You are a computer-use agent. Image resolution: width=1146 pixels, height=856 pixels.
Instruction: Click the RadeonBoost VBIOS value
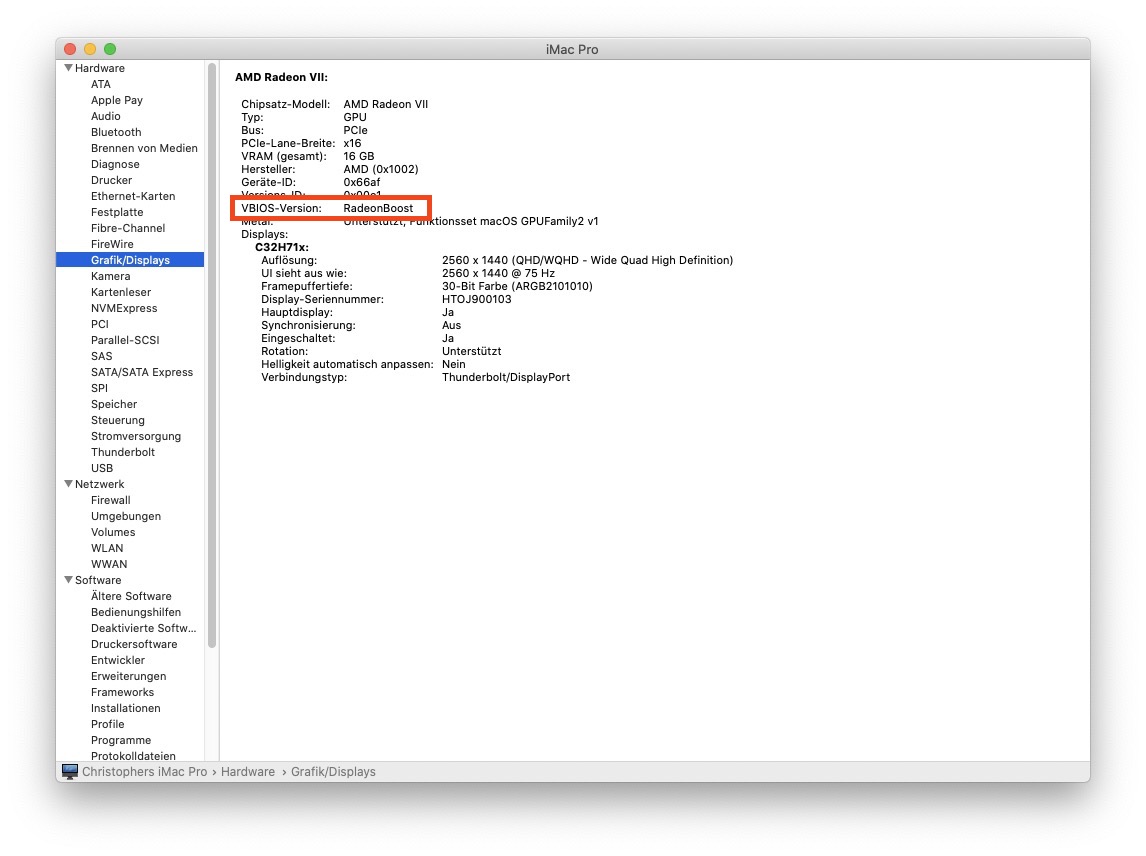coord(379,208)
